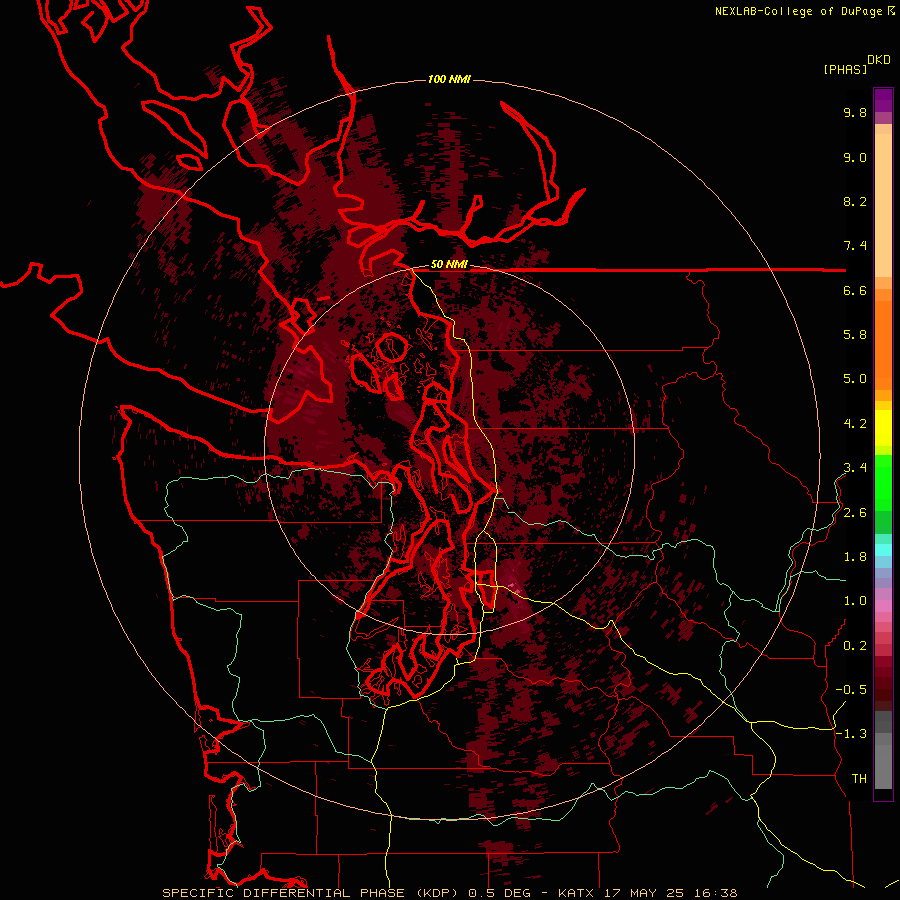Click the (KDP) text in the caption
900x900 pixels.
tap(436, 893)
